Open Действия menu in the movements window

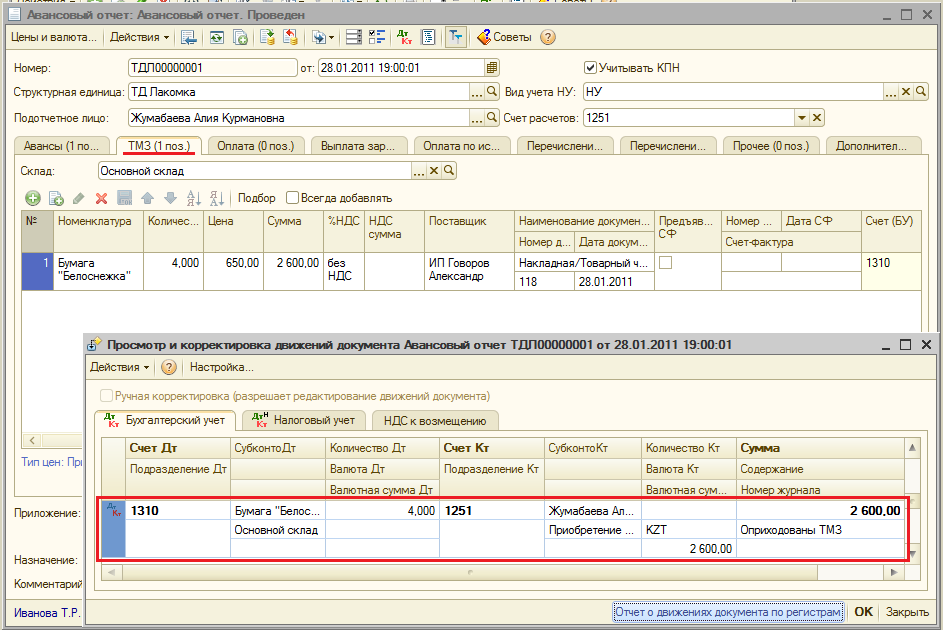119,367
